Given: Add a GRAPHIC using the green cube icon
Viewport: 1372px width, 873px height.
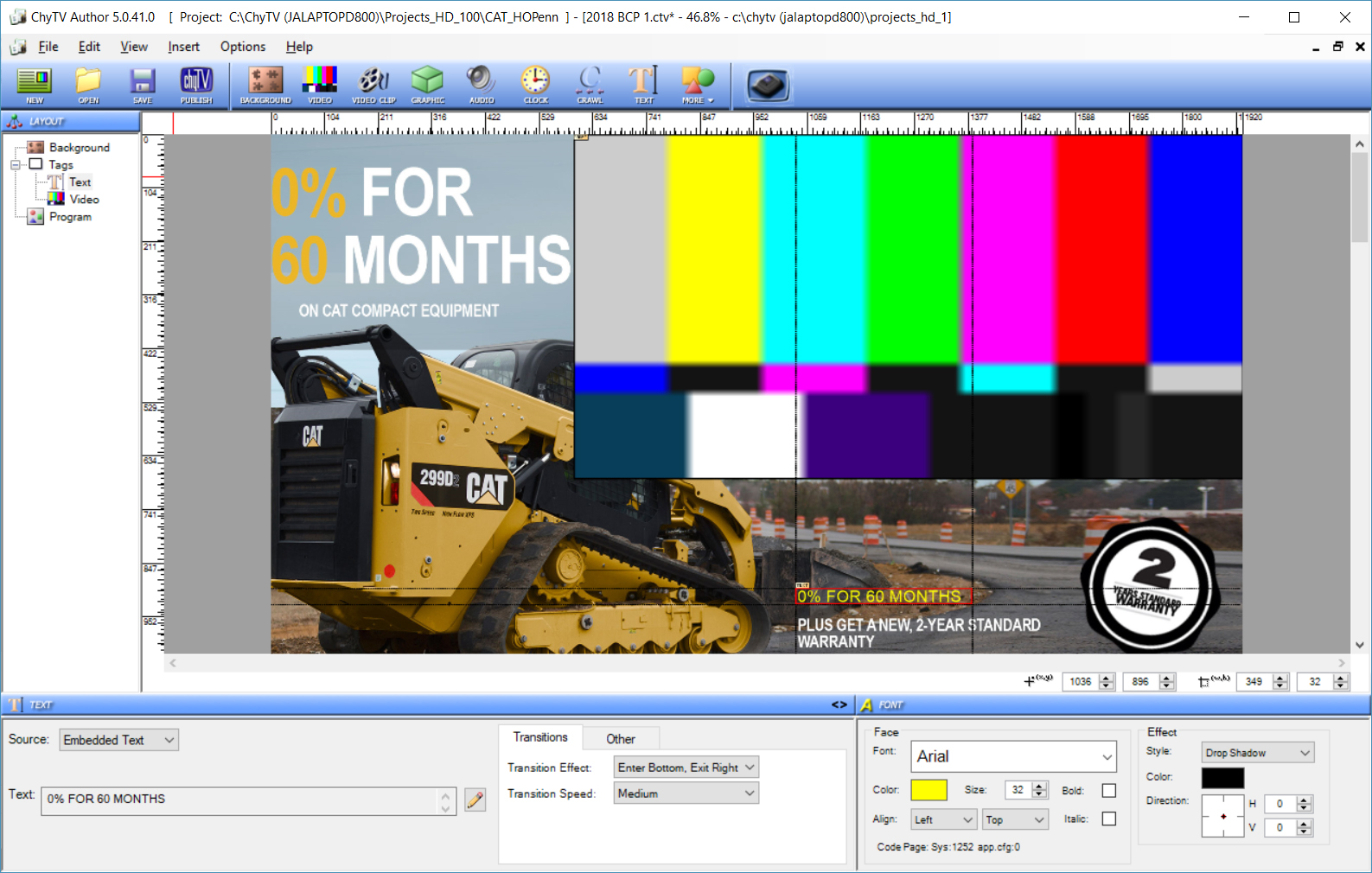Looking at the screenshot, I should pyautogui.click(x=427, y=85).
